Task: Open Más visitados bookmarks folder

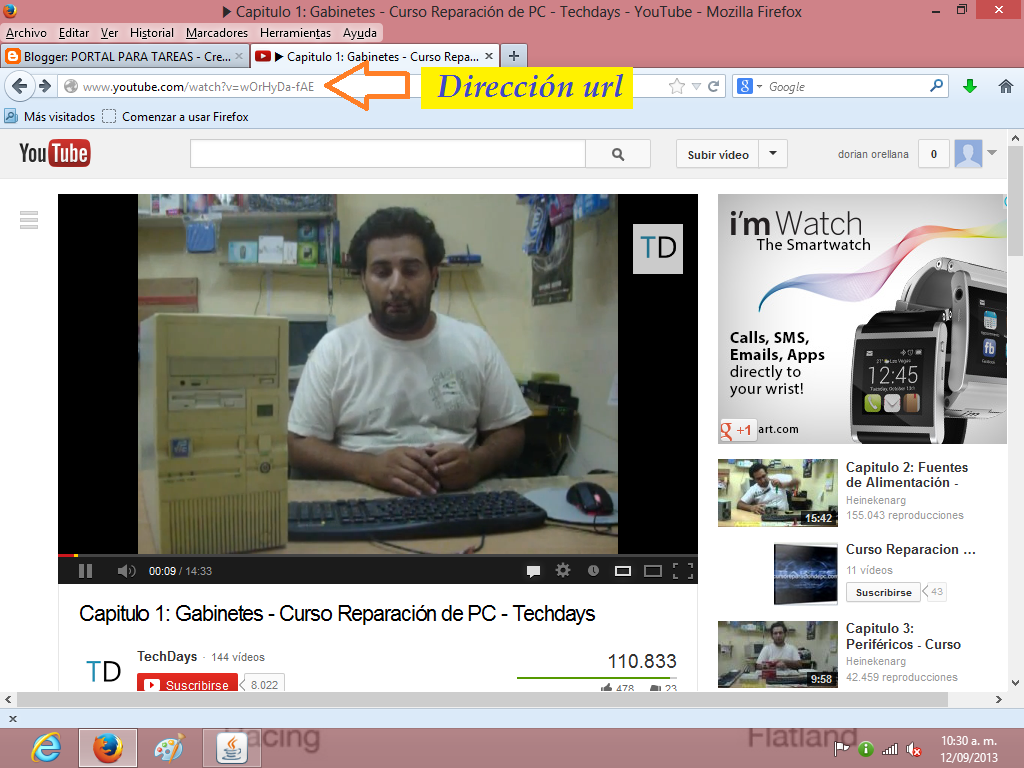Action: pos(50,116)
